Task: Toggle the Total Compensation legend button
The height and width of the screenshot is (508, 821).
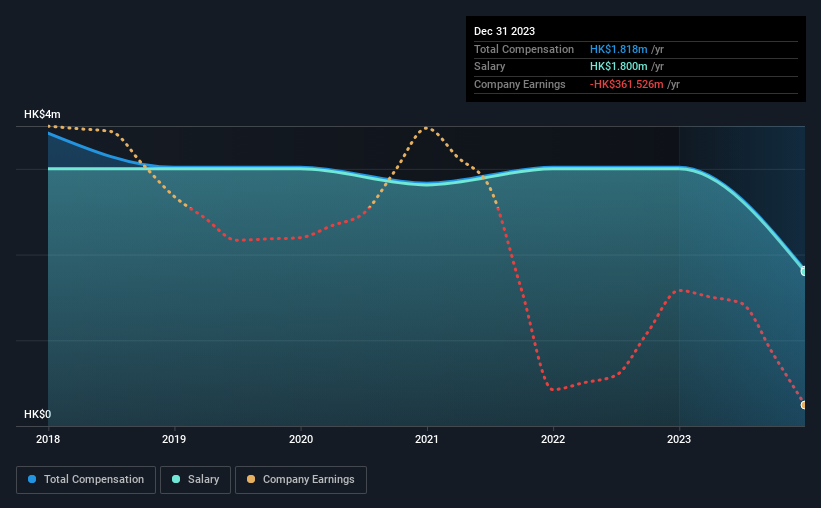Action: click(86, 480)
